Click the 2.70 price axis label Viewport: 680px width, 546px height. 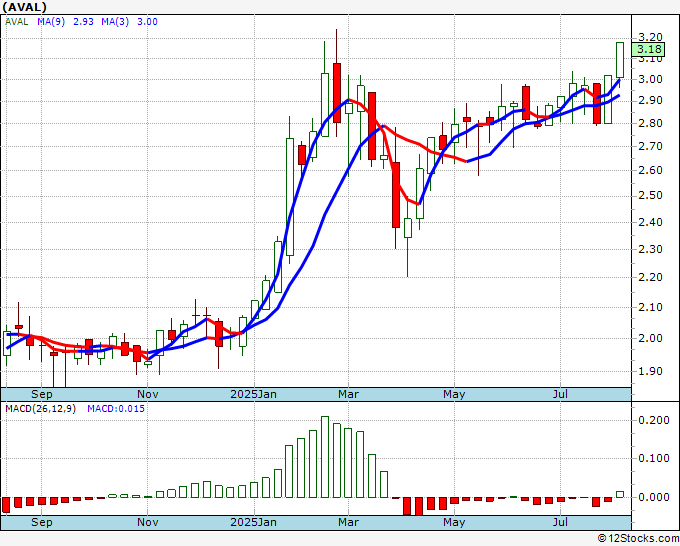[x=651, y=146]
